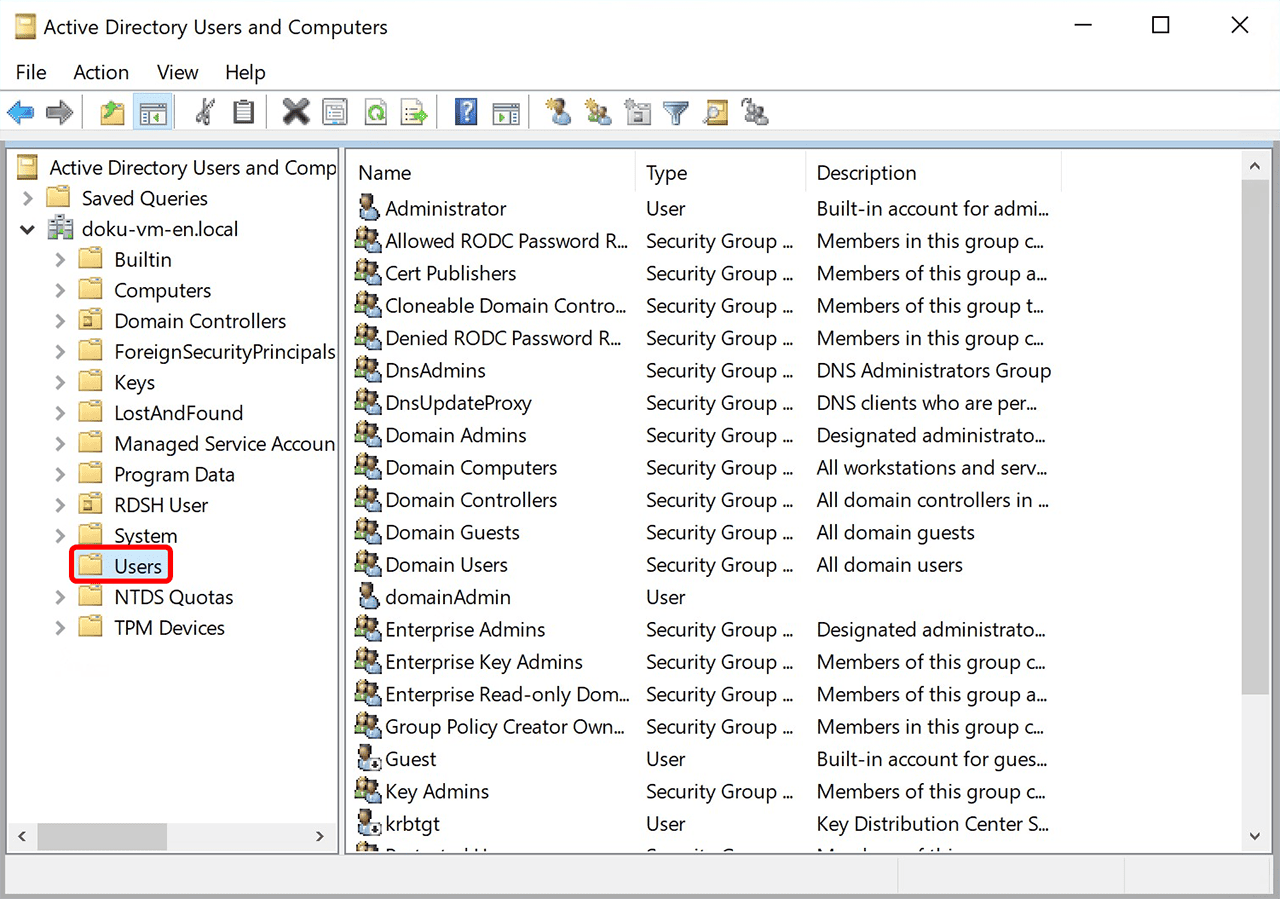
Task: Collapse the doku-vm-en.local domain node
Action: click(x=27, y=230)
